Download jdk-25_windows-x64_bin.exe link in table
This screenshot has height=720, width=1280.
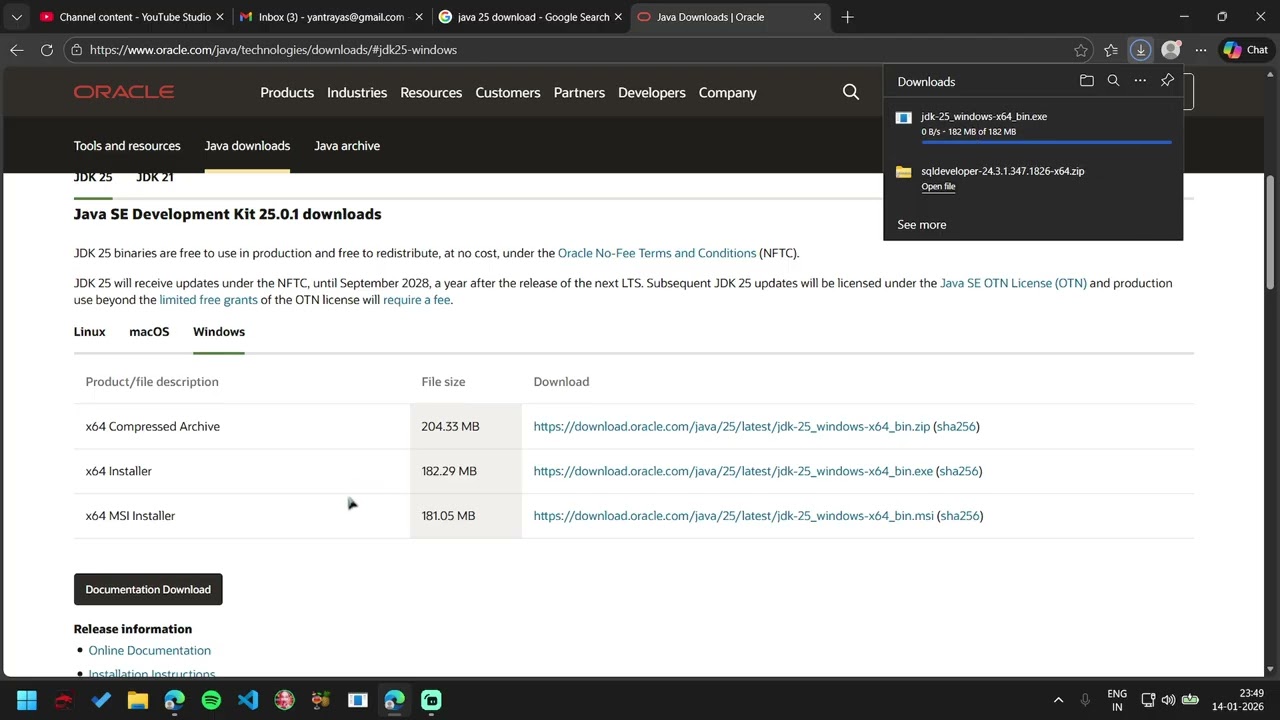coord(733,471)
